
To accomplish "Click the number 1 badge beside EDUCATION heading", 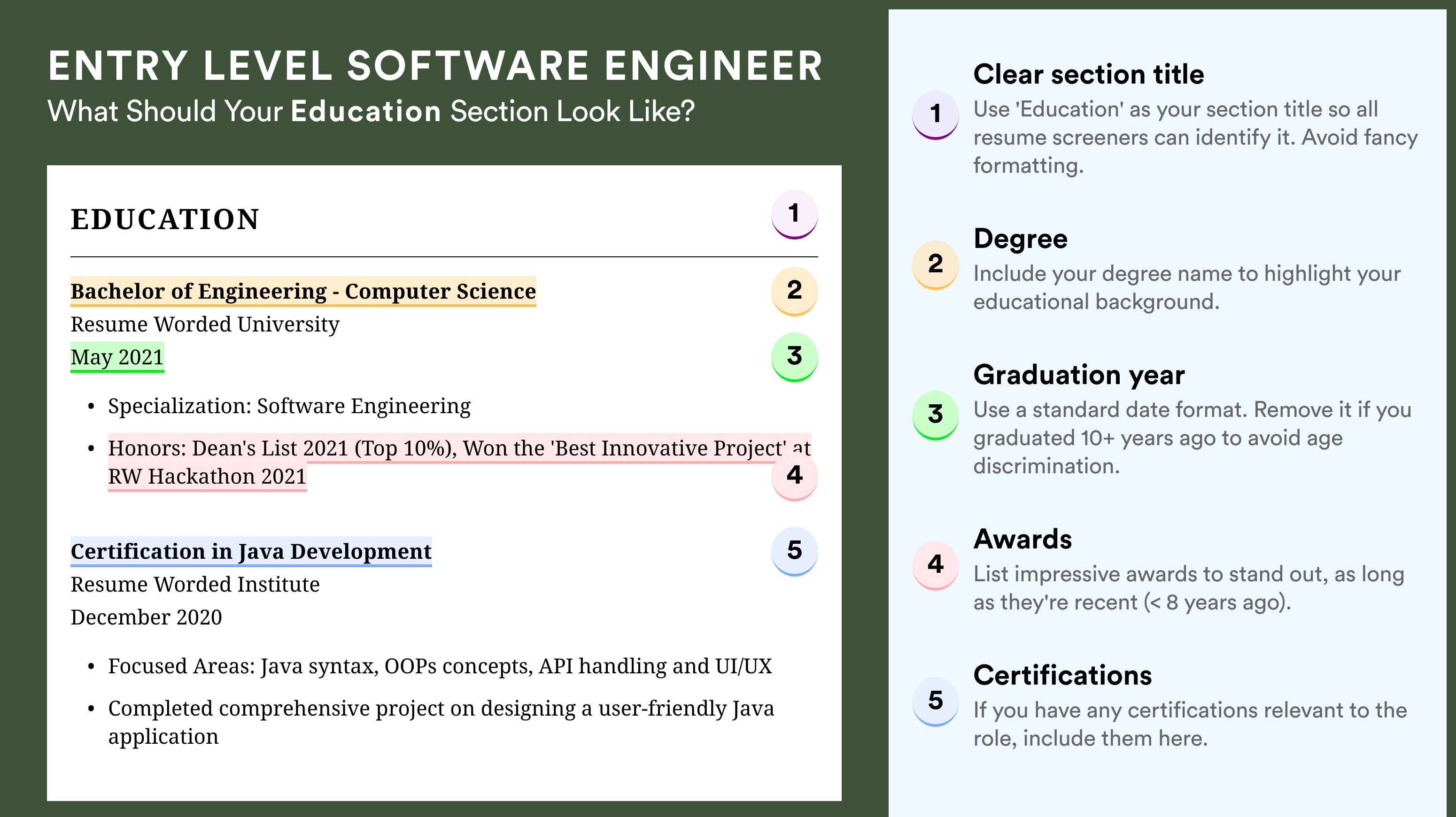I will click(x=794, y=214).
